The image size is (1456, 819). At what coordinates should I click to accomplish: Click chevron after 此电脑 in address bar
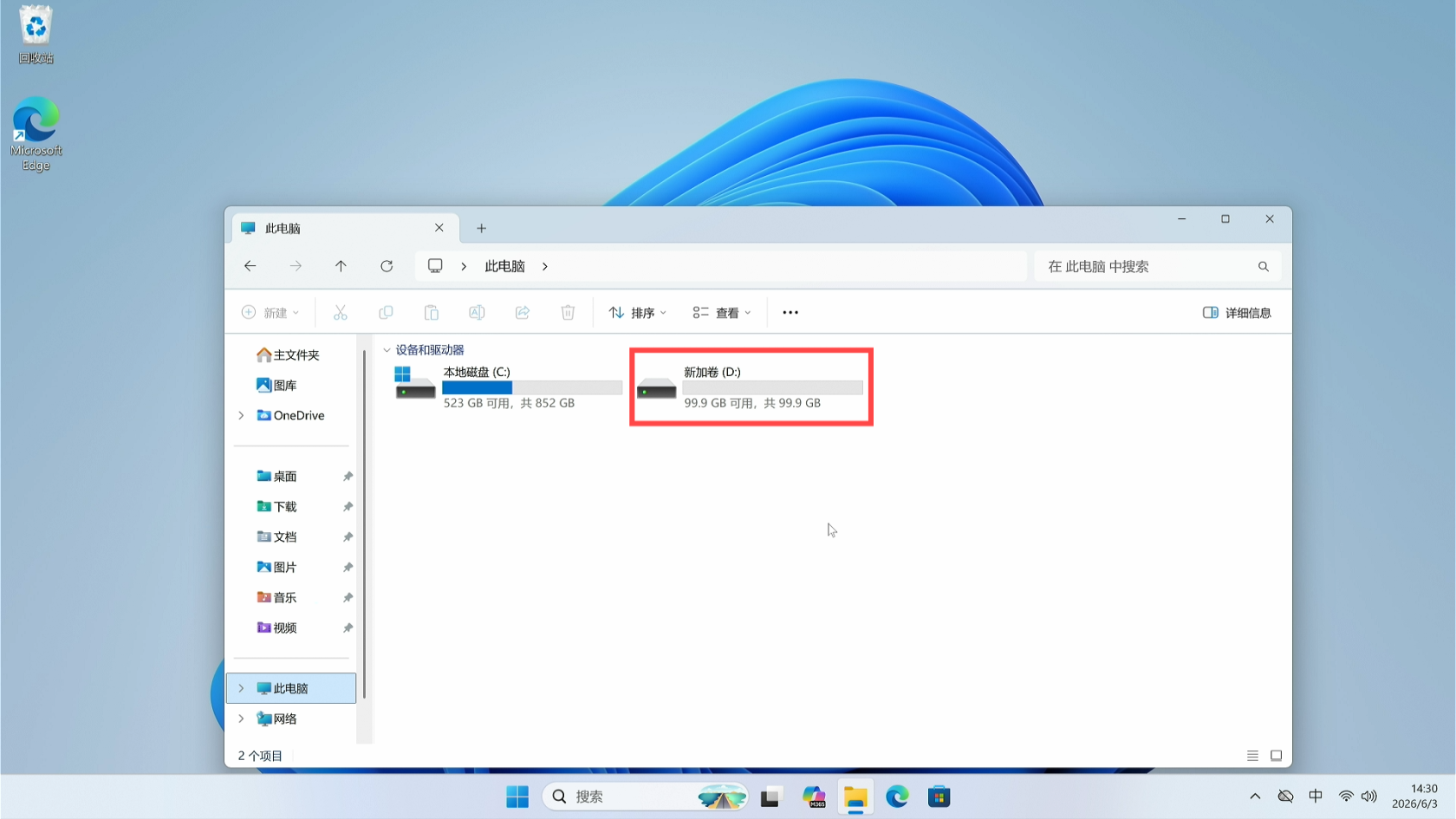click(x=545, y=266)
